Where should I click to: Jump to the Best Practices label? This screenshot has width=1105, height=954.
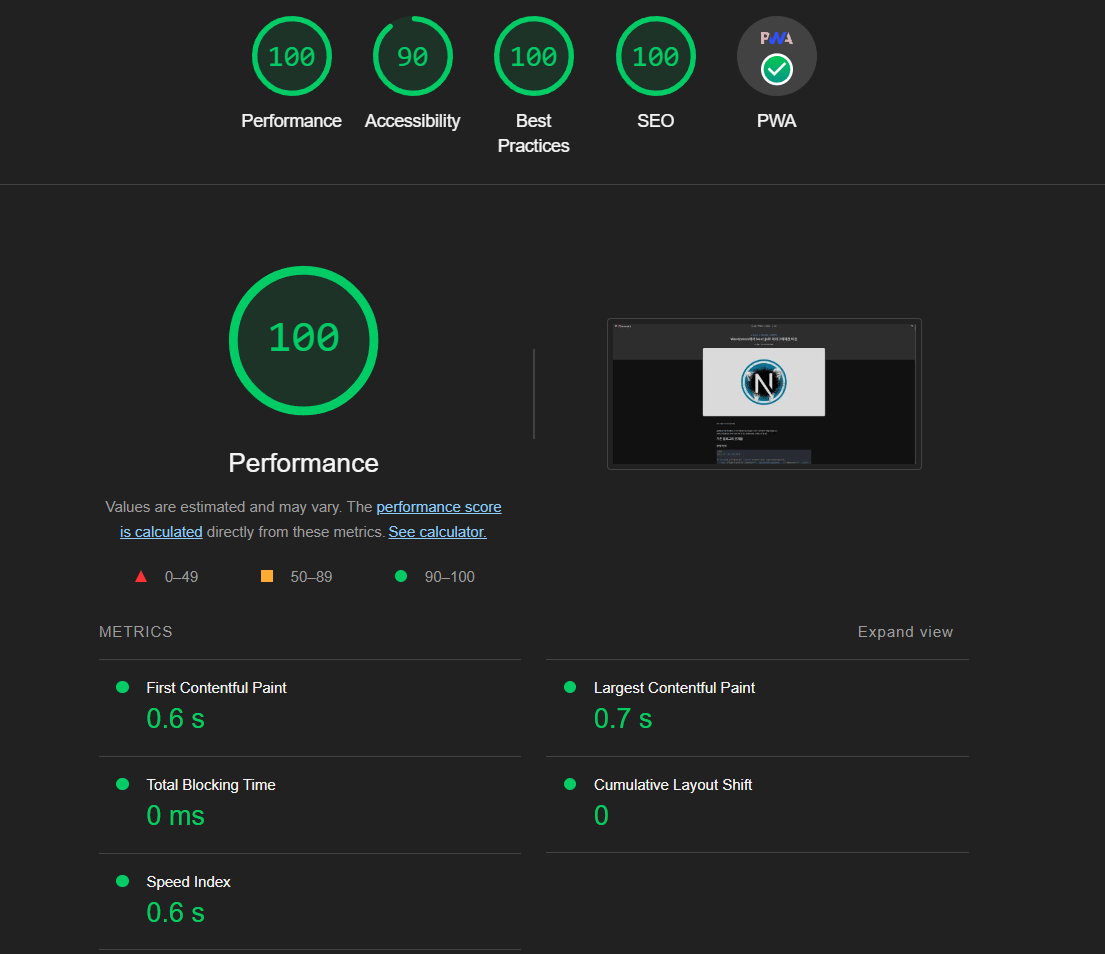533,133
